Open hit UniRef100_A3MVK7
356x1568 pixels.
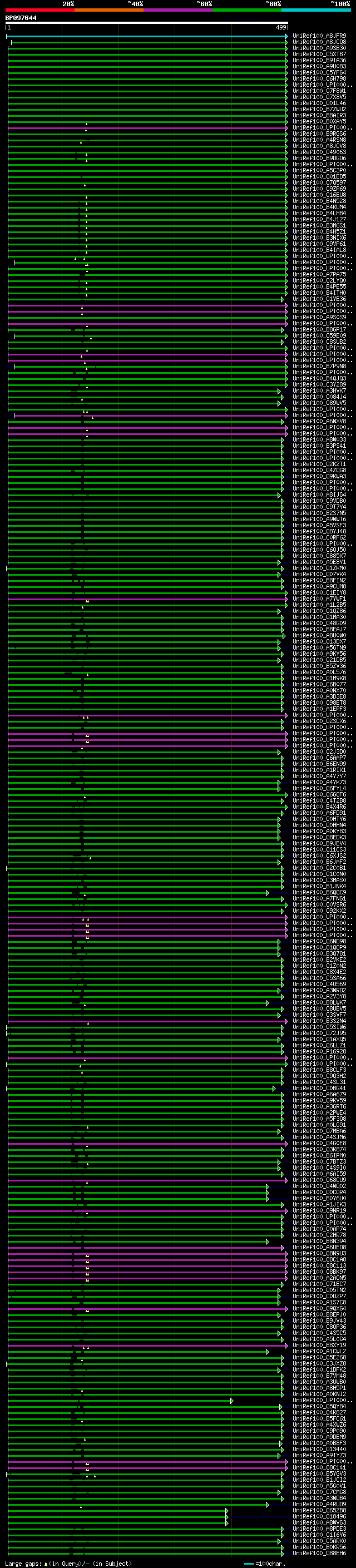point(319,391)
